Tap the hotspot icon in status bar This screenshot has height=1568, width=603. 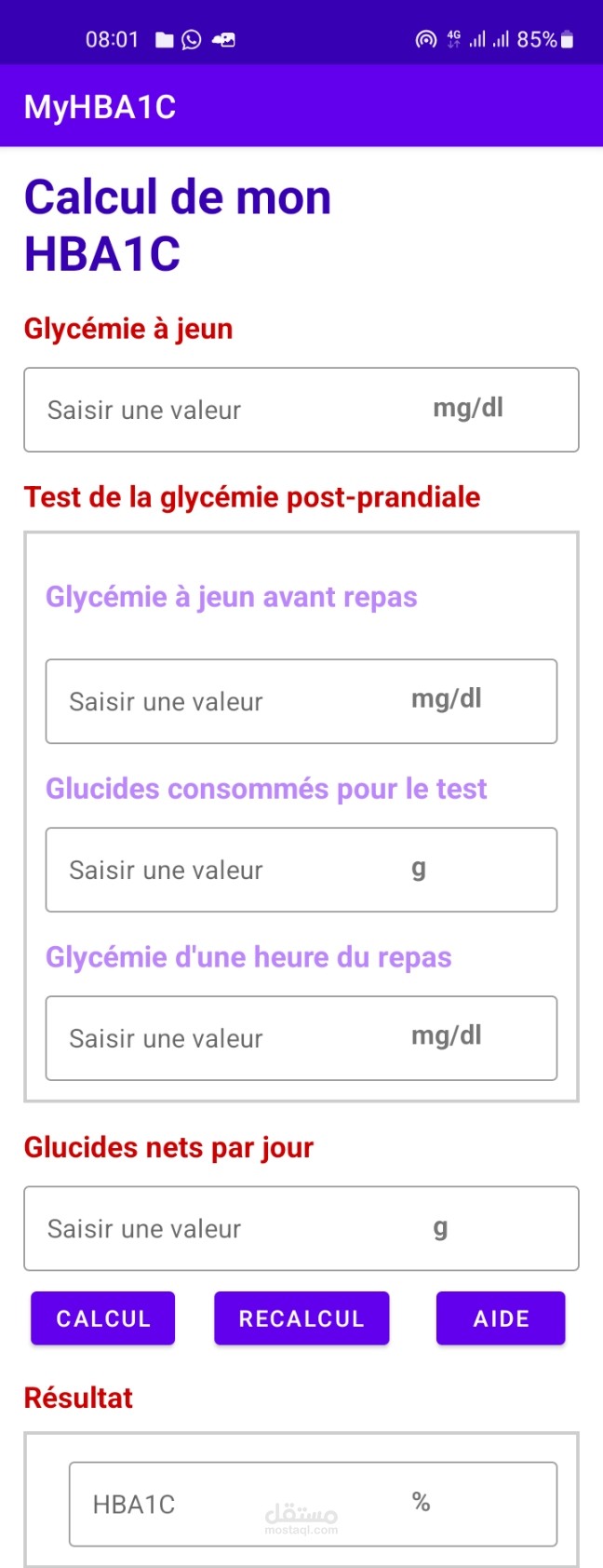pos(425,39)
